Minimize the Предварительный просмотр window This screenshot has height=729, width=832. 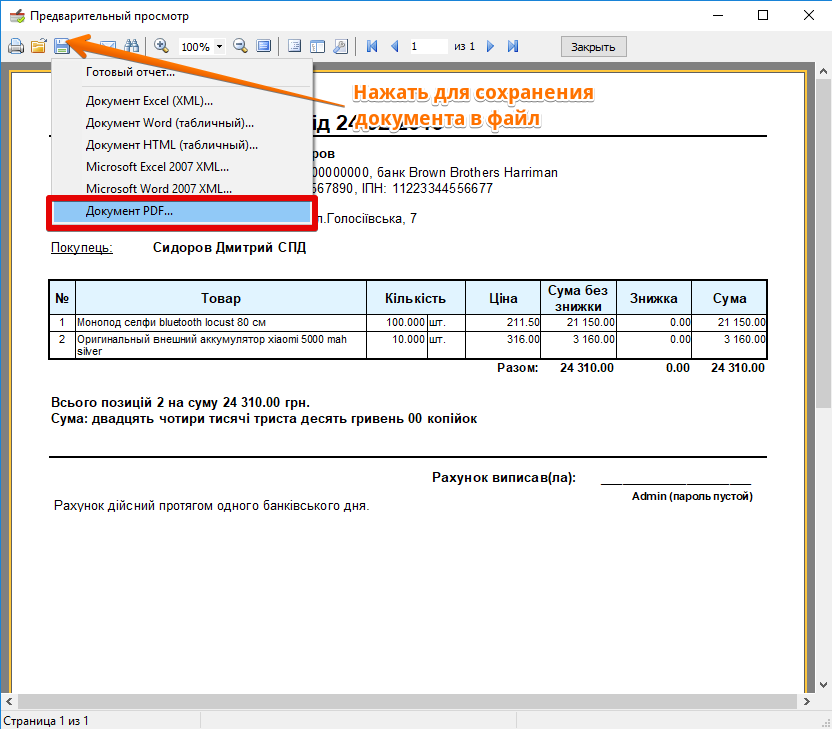(718, 15)
